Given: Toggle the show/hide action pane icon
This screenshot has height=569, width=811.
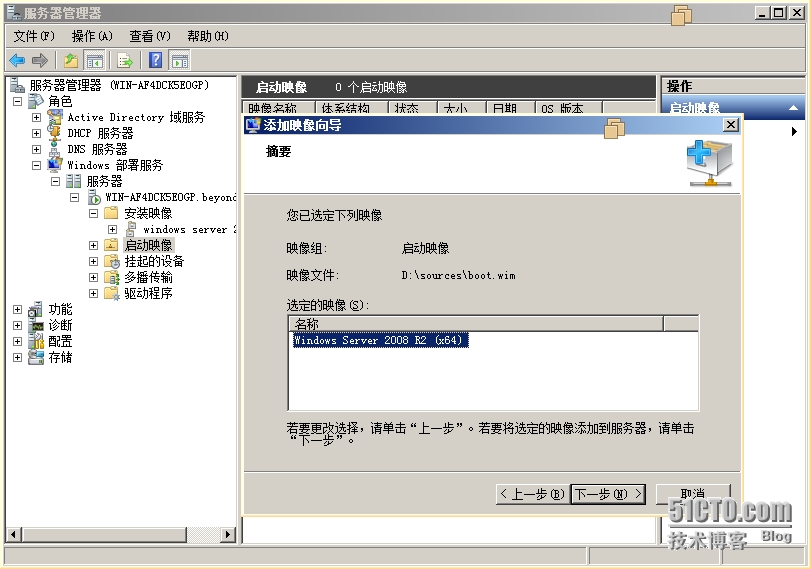Looking at the screenshot, I should [x=179, y=61].
